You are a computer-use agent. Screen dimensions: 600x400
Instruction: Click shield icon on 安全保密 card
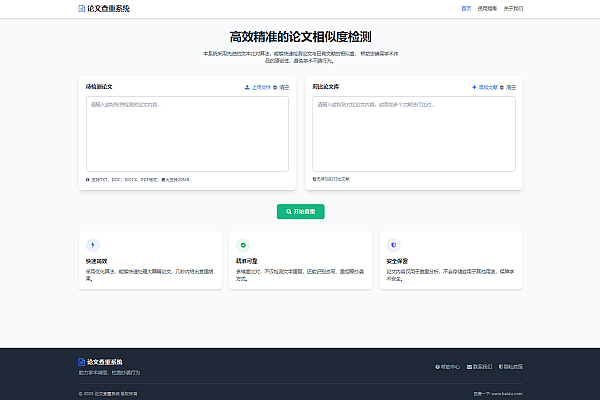click(x=393, y=245)
